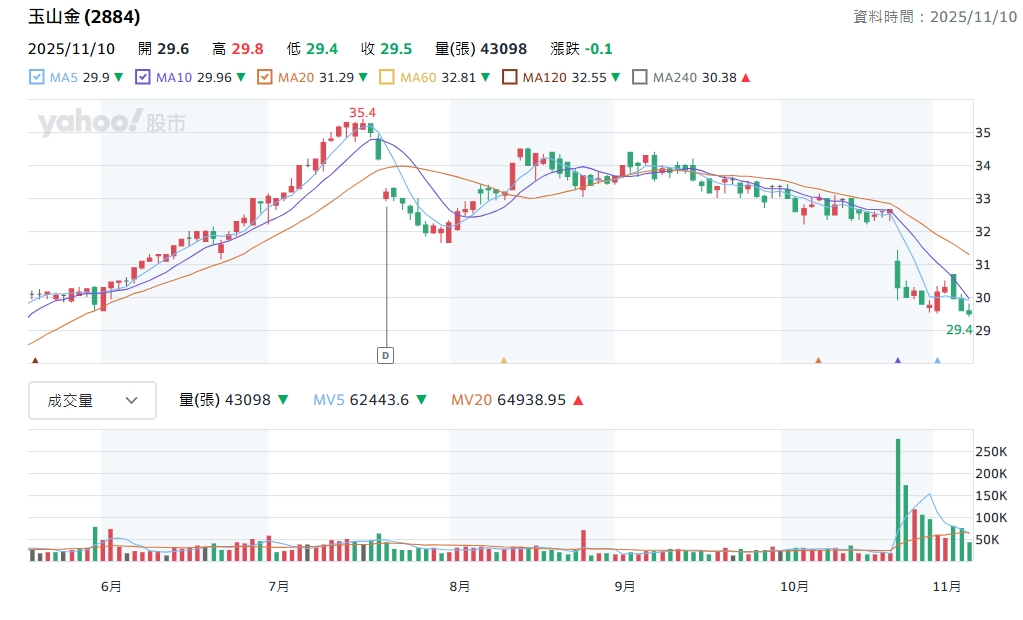Click the MV5 volume average label

pos(328,400)
